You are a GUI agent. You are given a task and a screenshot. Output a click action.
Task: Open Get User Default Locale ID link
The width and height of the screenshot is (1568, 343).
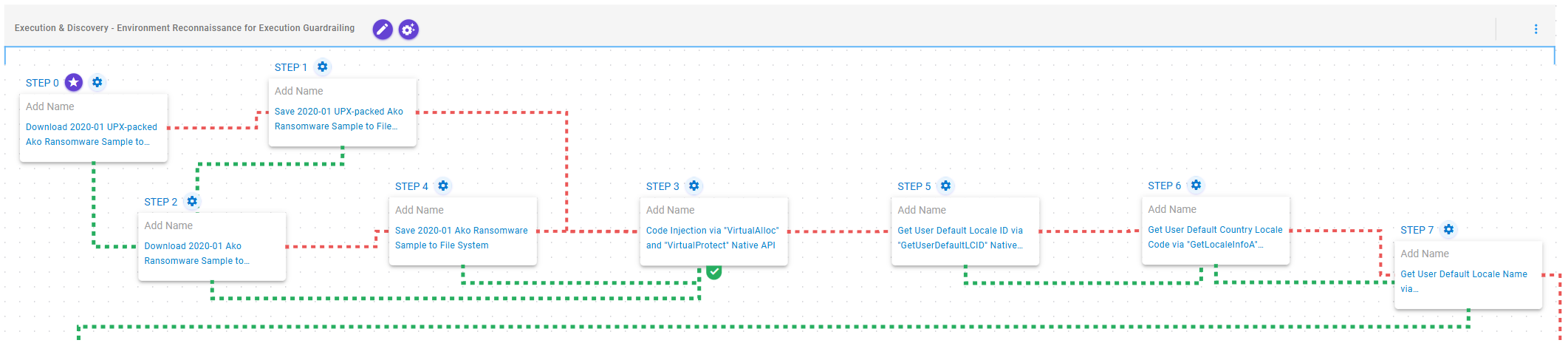[x=960, y=237]
